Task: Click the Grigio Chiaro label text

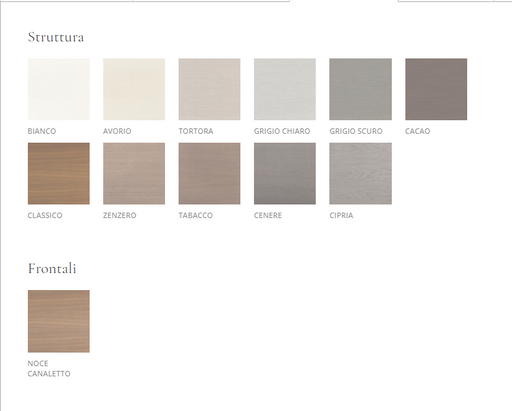Action: tap(282, 131)
